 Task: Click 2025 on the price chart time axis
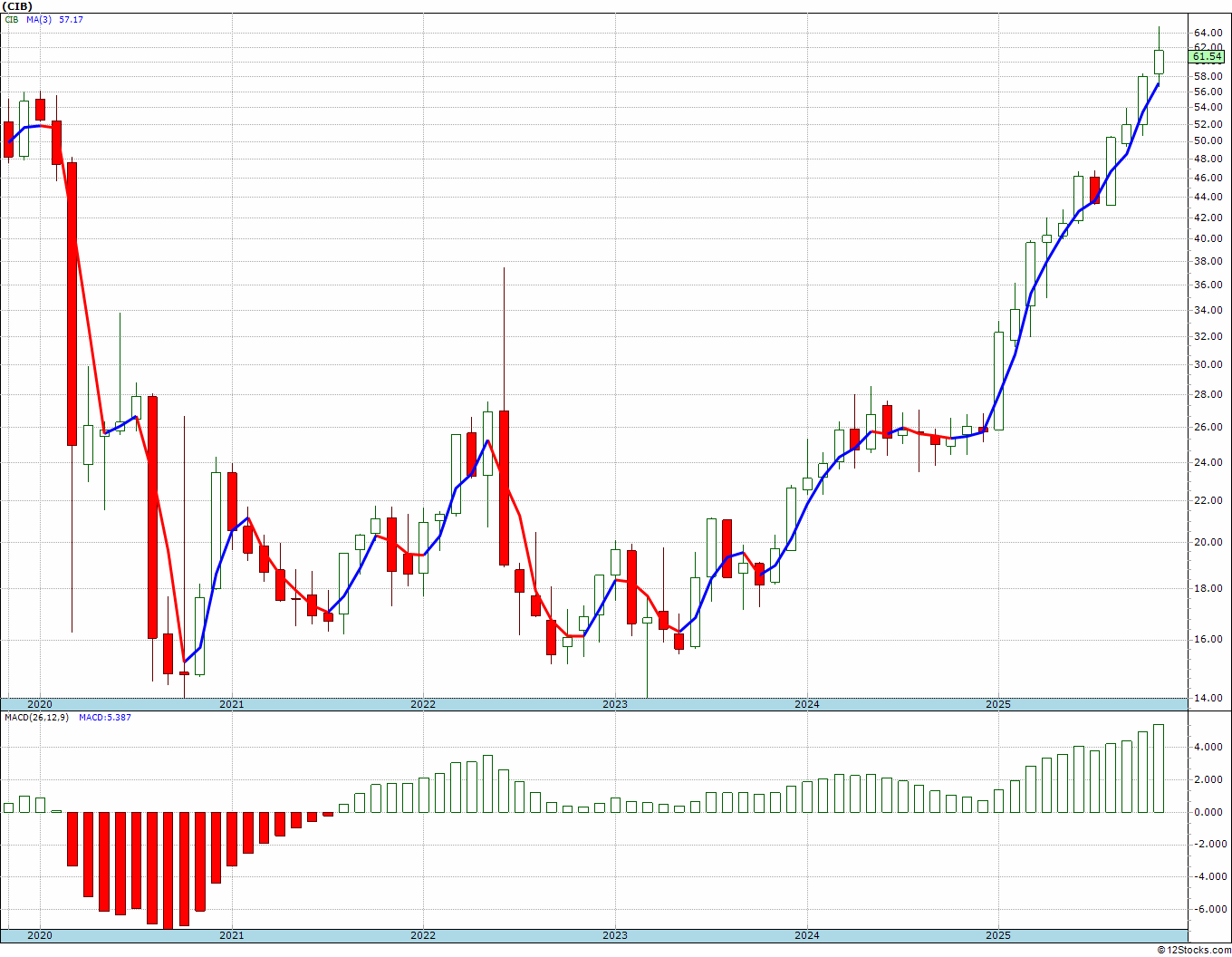[x=998, y=704]
